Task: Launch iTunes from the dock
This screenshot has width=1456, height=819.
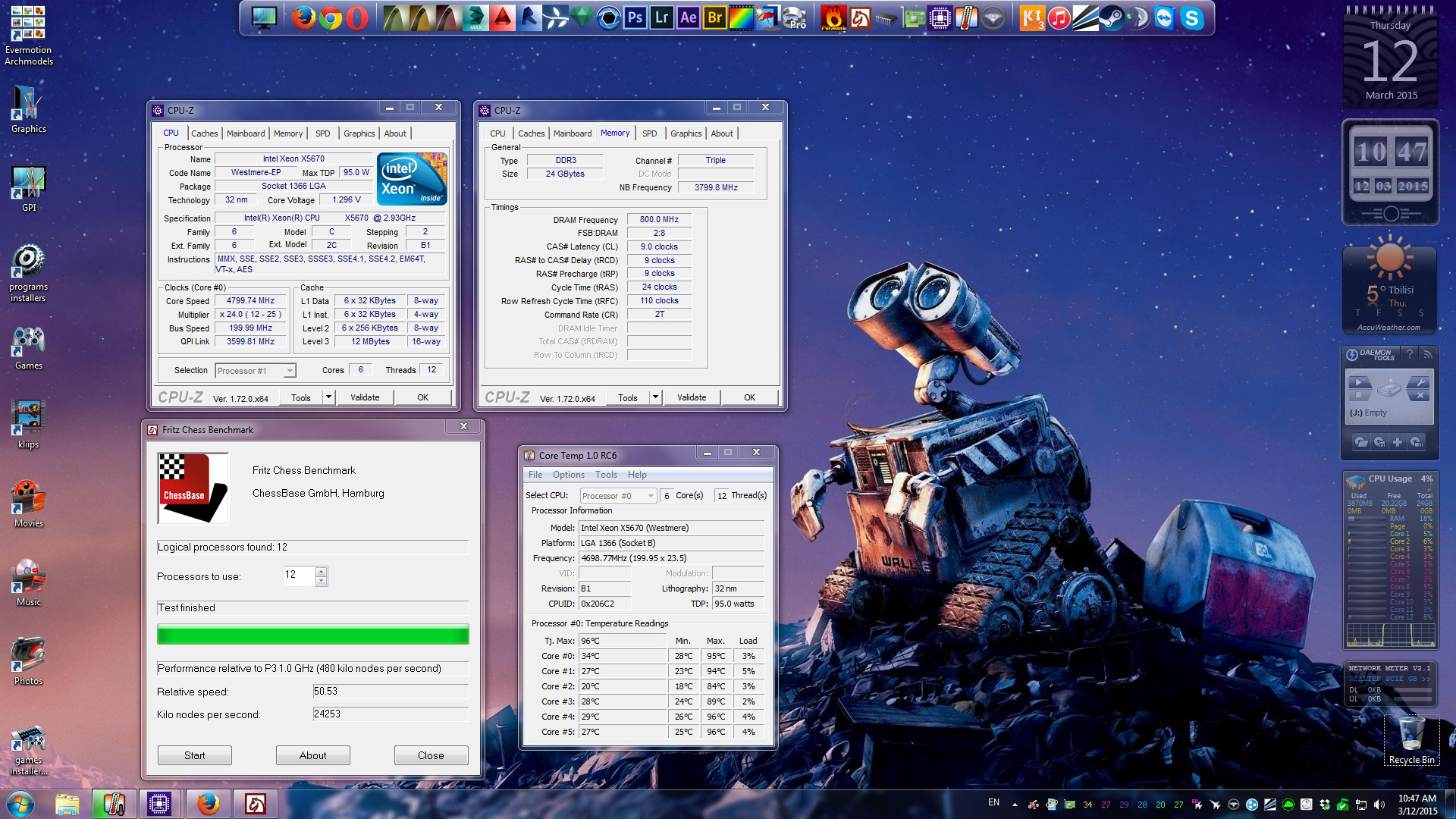Action: 1059,18
